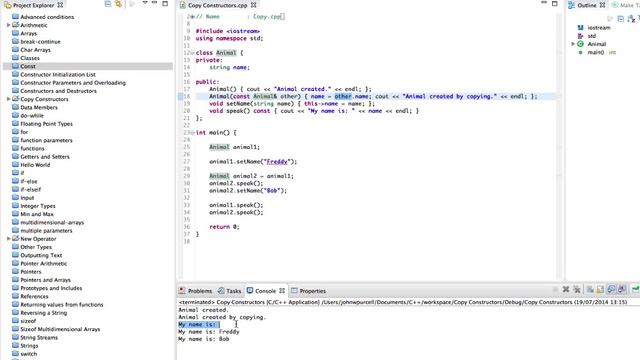The width and height of the screenshot is (640, 360).
Task: Expand the Copy Constructors project
Action: click(x=8, y=99)
